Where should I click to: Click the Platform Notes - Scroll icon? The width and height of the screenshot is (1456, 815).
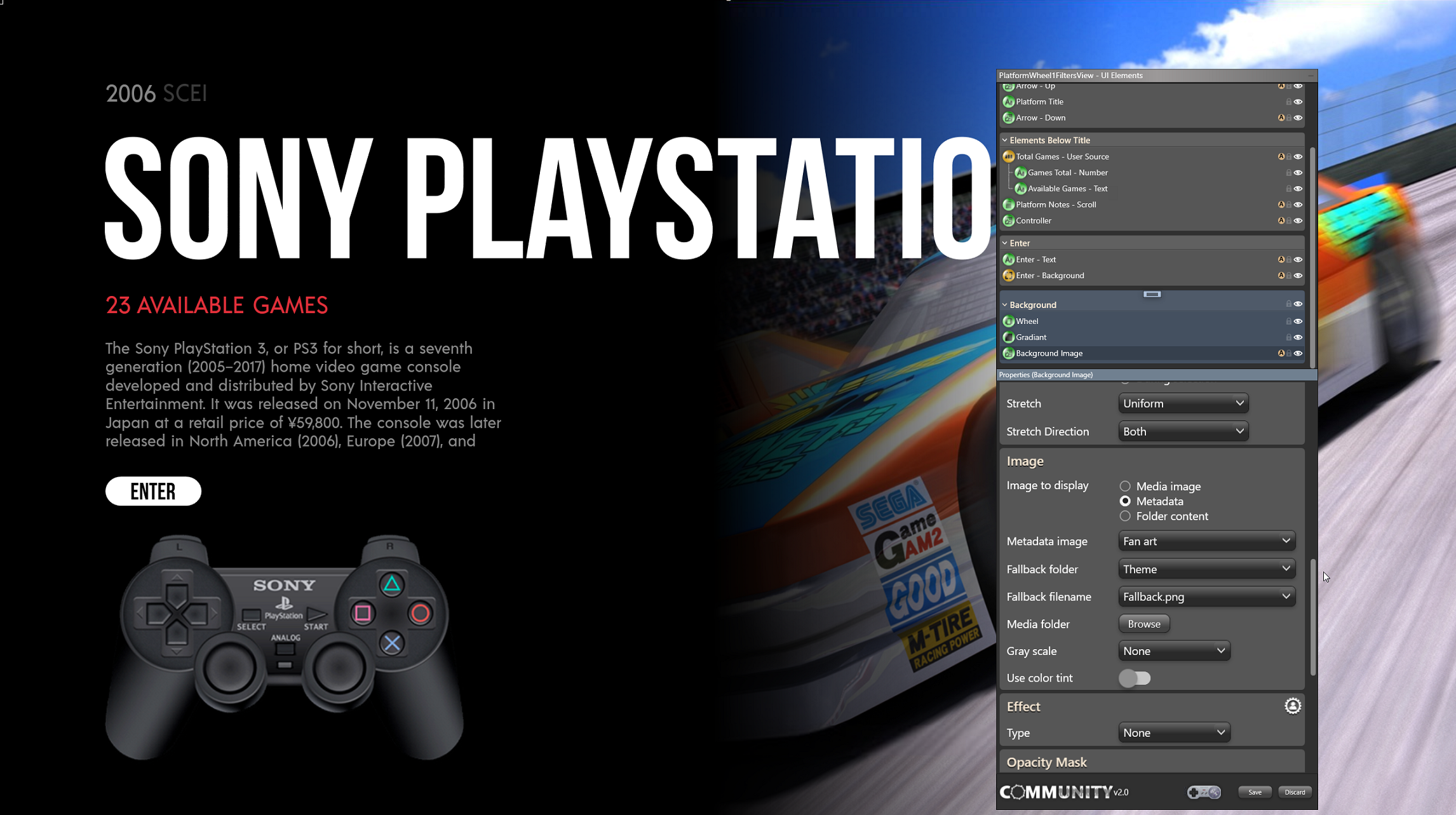(x=1008, y=205)
